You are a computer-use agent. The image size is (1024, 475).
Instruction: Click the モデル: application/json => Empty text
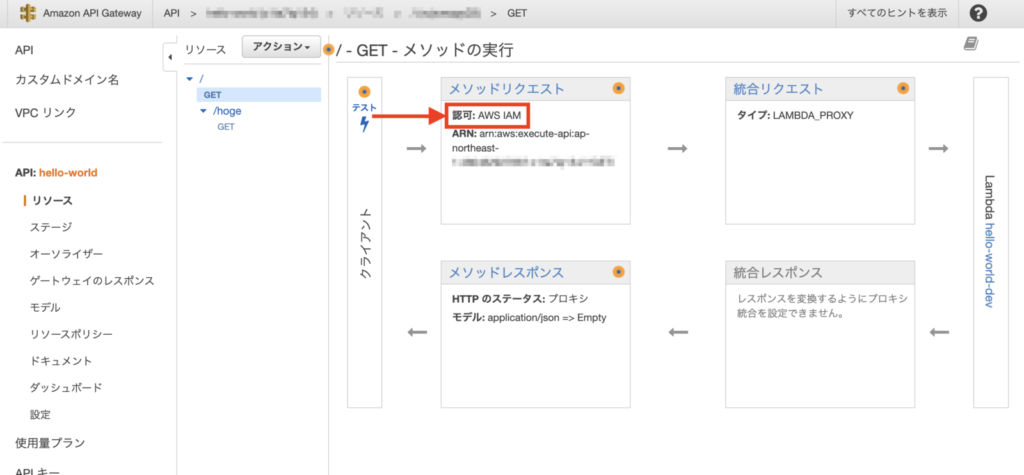click(x=529, y=318)
